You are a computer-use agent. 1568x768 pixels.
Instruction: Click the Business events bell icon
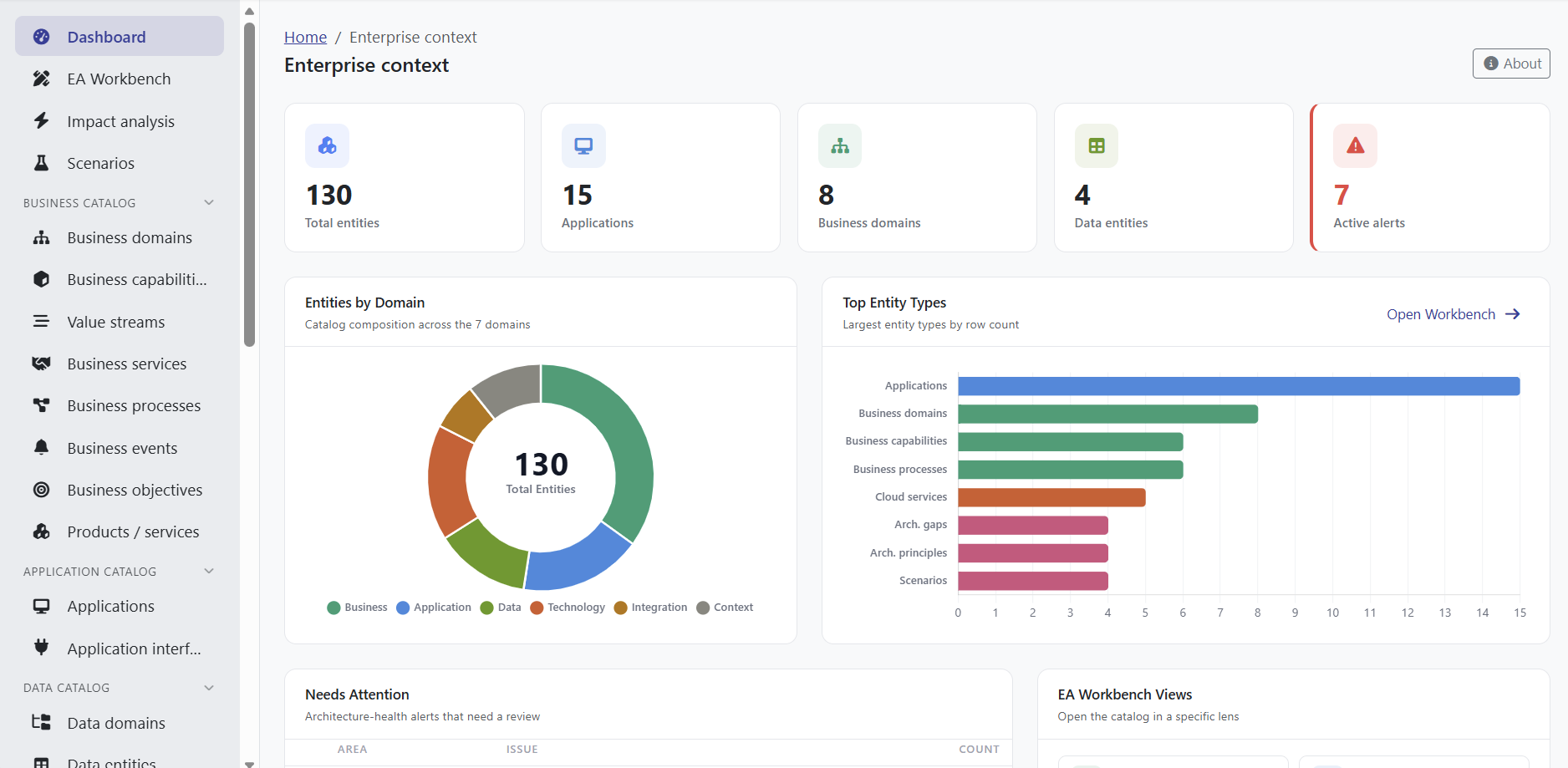click(41, 447)
